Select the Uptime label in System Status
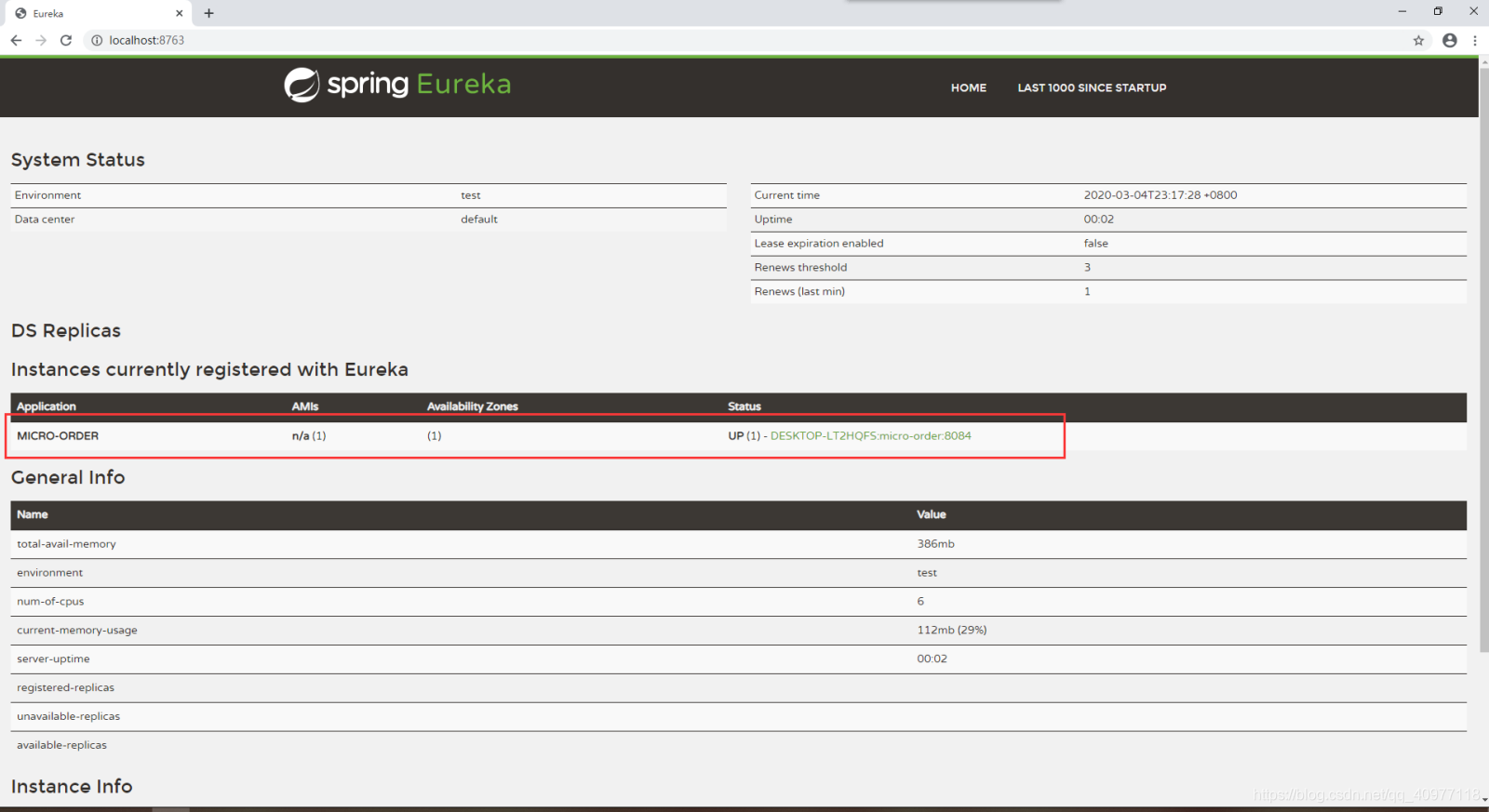Screen dimensions: 1489x812 coord(773,220)
